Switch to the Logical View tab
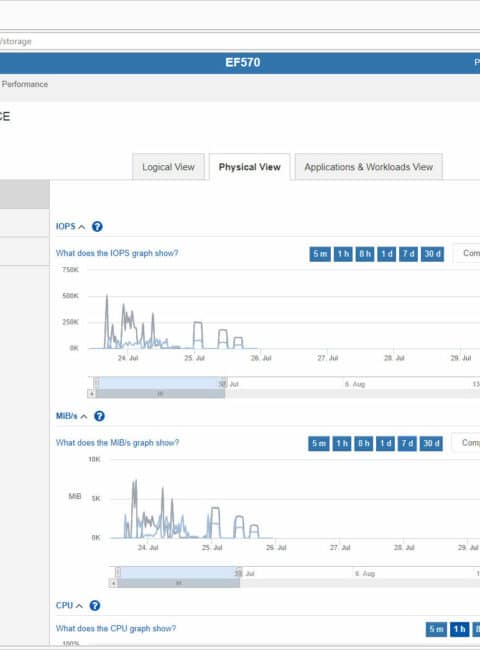480x650 pixels. point(168,167)
